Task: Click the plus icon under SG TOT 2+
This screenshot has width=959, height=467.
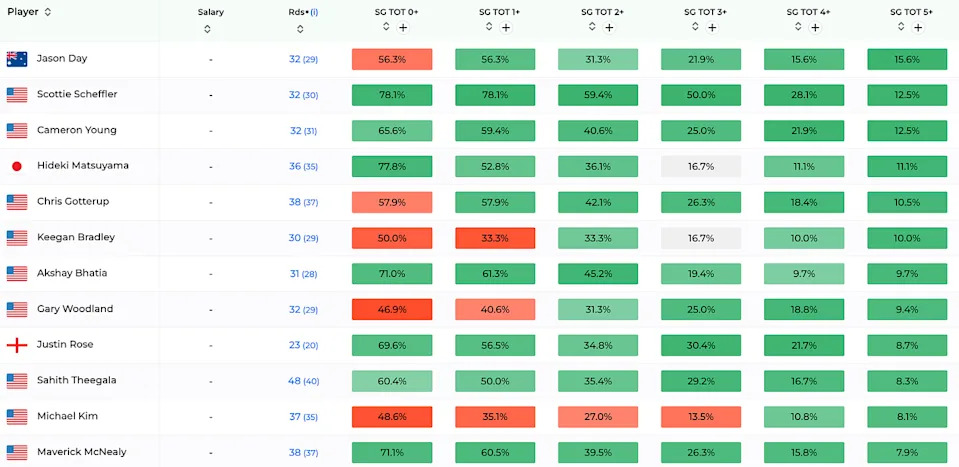Action: coord(609,28)
